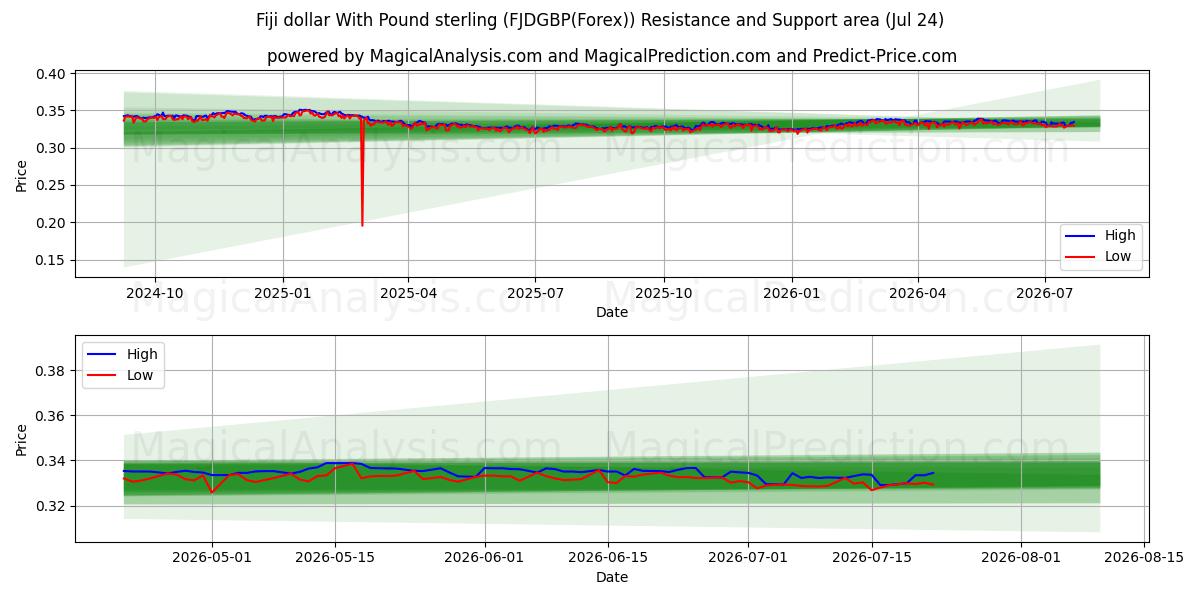The height and width of the screenshot is (600, 1200).
Task: Click the '2026-04' x-axis label
Action: coord(917,294)
